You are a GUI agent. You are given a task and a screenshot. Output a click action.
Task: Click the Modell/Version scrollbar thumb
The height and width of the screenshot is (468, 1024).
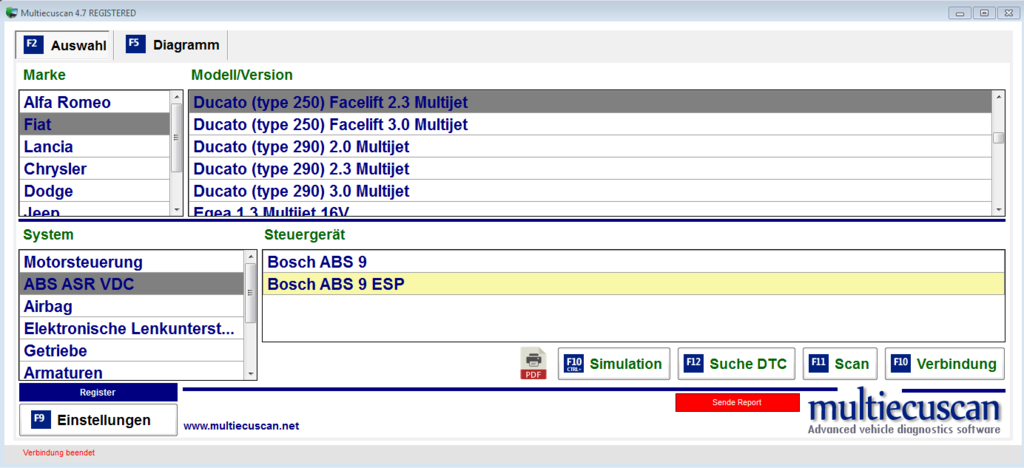tap(999, 137)
